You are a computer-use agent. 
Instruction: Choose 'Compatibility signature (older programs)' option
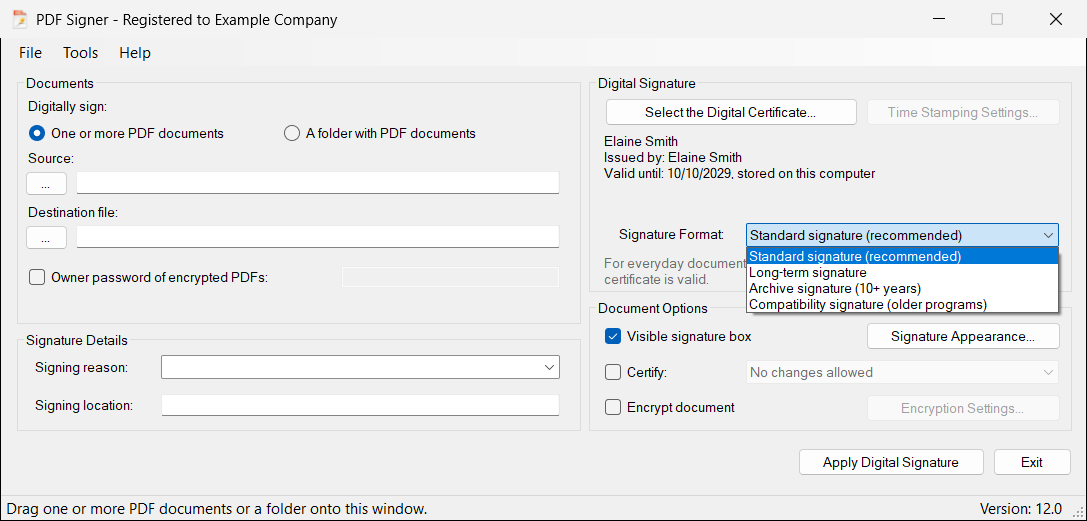tap(902, 303)
